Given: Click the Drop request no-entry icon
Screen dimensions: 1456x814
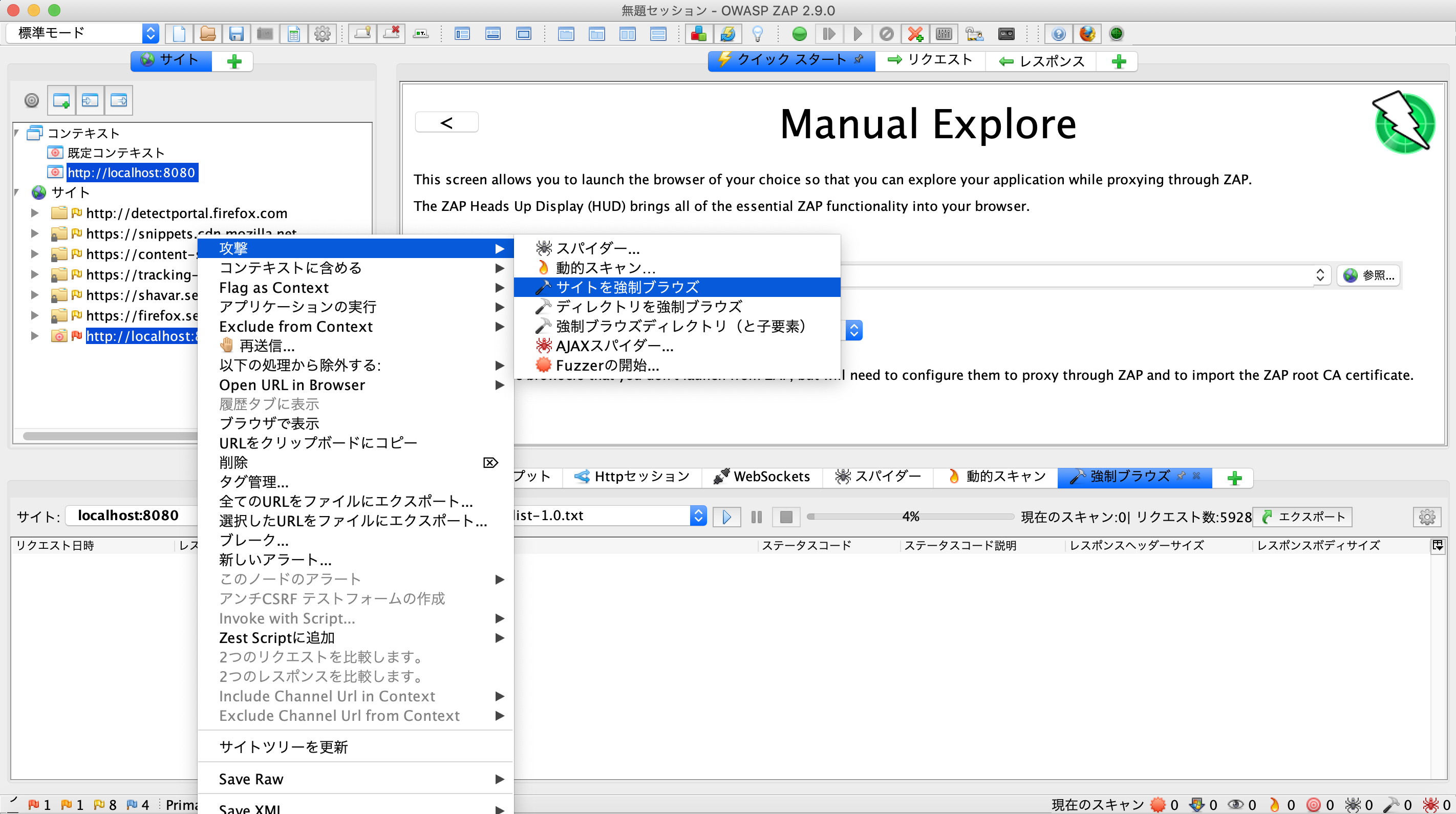Looking at the screenshot, I should [886, 34].
